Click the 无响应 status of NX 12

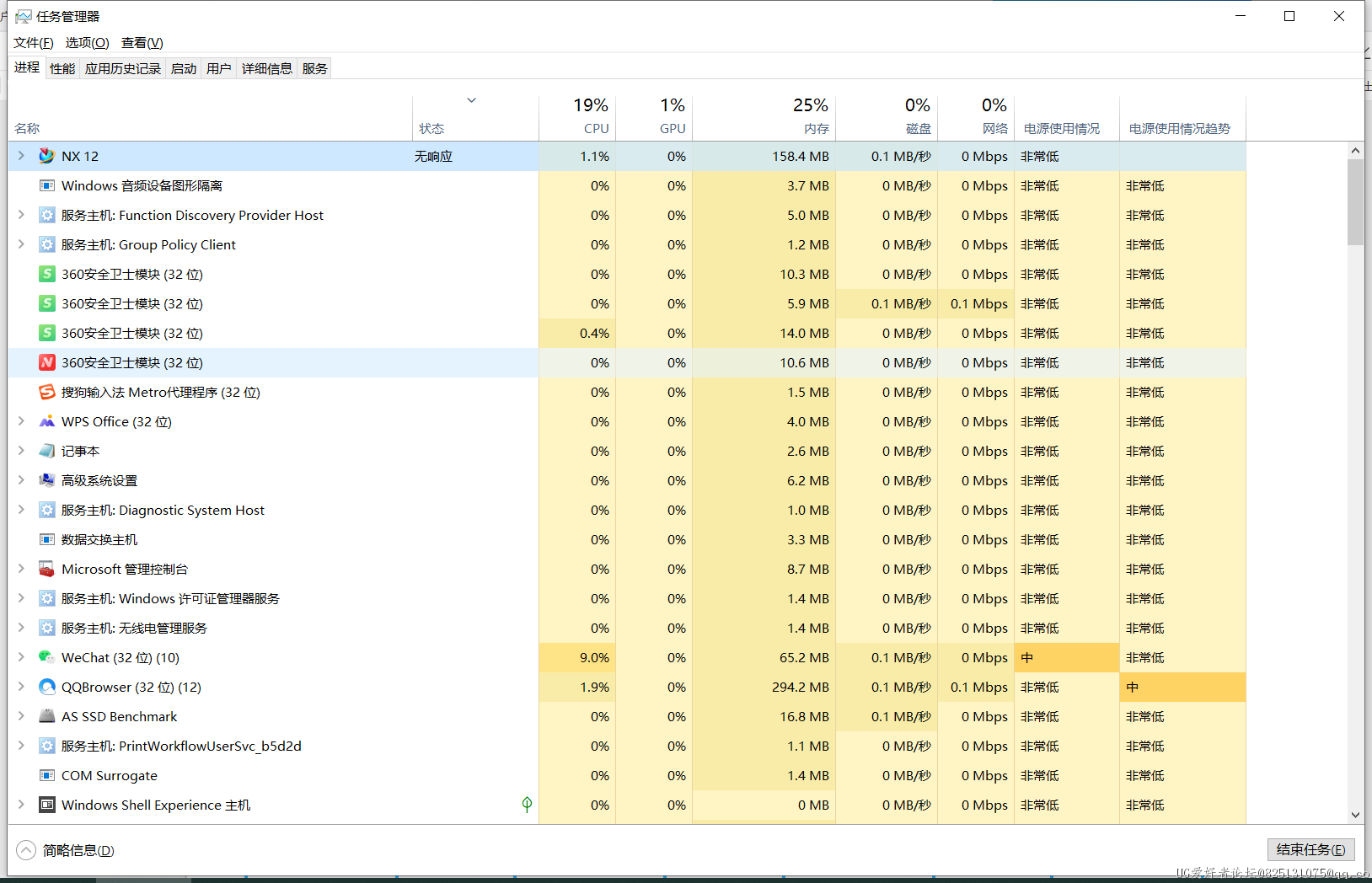(433, 156)
